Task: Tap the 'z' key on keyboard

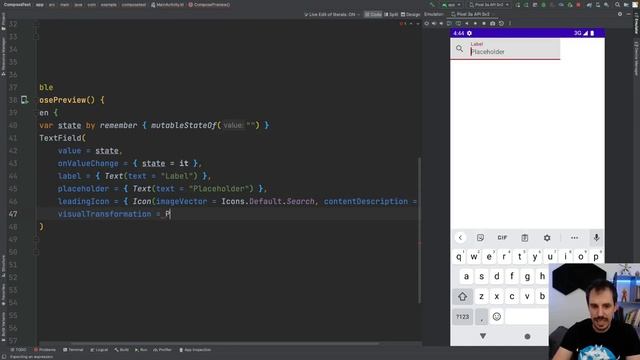Action: (x=482, y=297)
